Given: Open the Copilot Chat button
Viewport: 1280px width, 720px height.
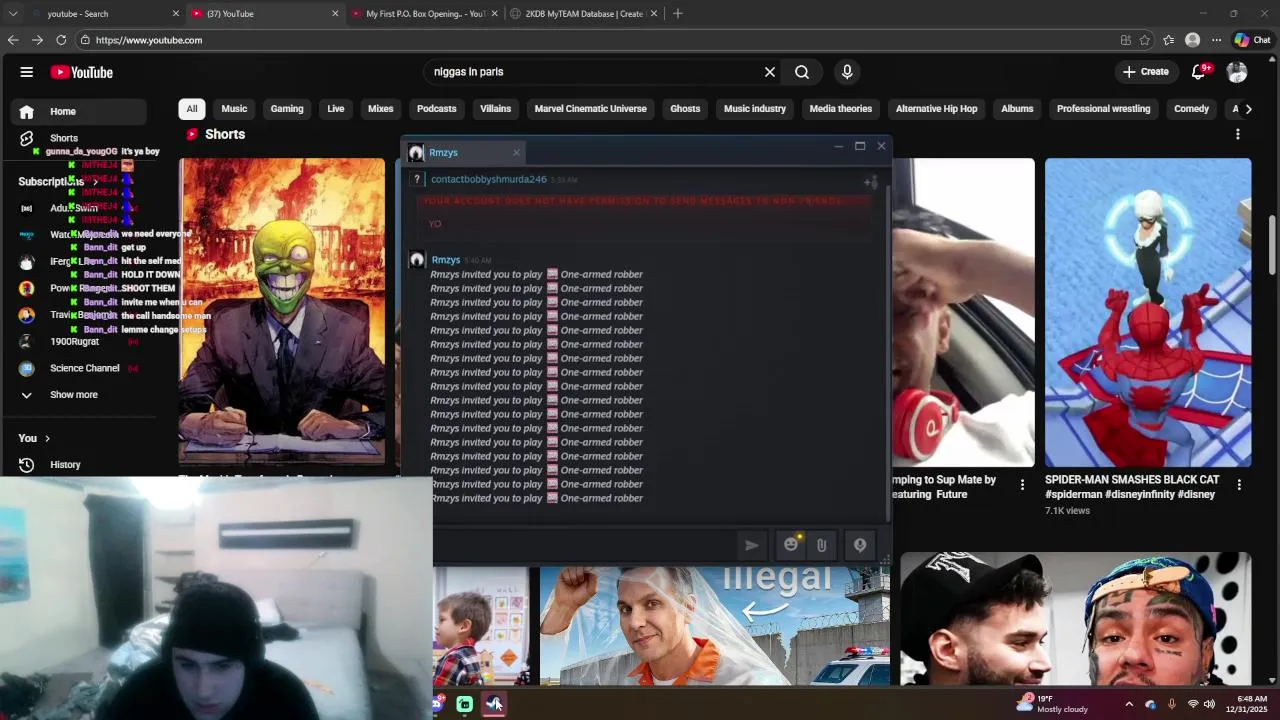Looking at the screenshot, I should [1252, 40].
